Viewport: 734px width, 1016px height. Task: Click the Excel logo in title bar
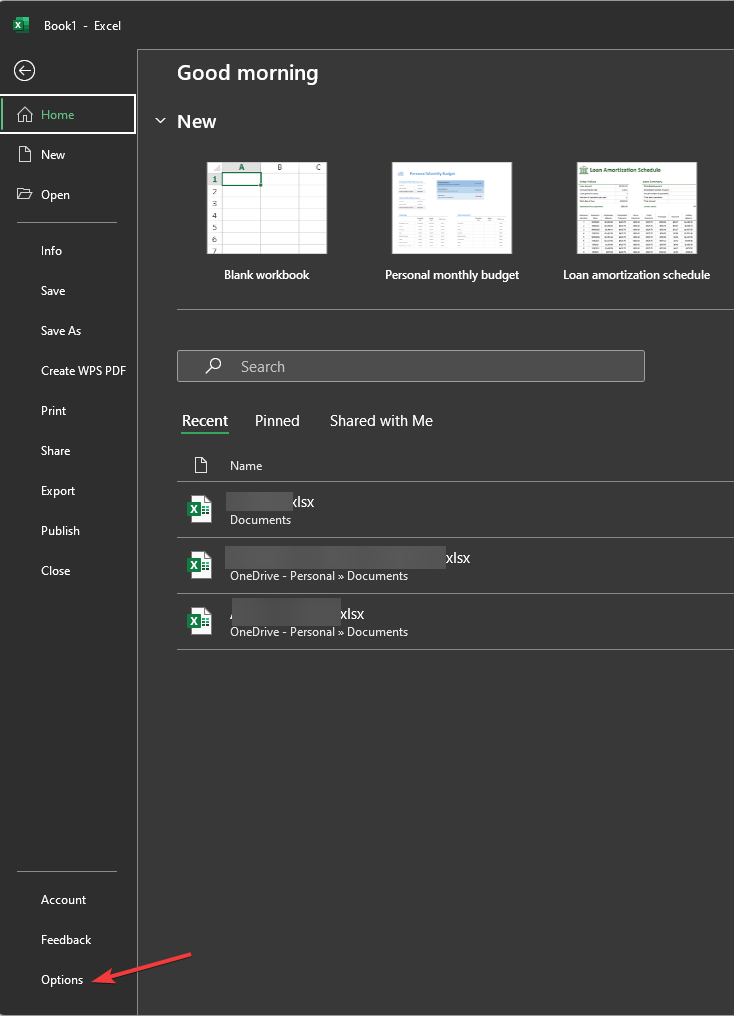click(21, 25)
